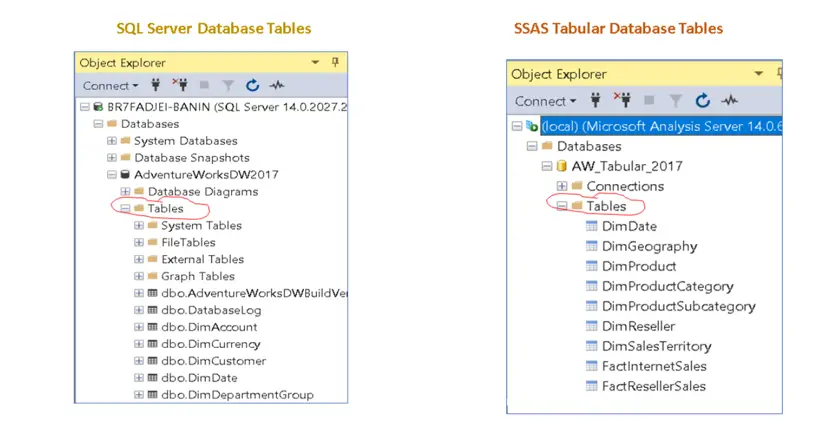Expand the Graph Tables folder
Screen dimensions: 831x430
click(139, 276)
